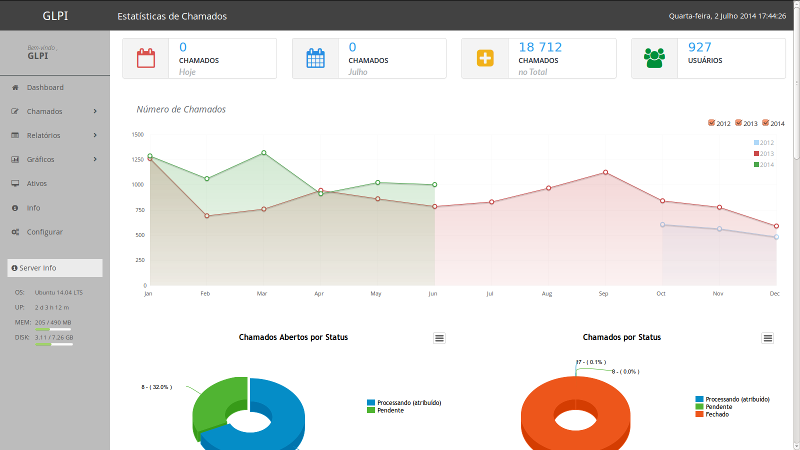Click the GLPI logo link in header

pyautogui.click(x=55, y=17)
